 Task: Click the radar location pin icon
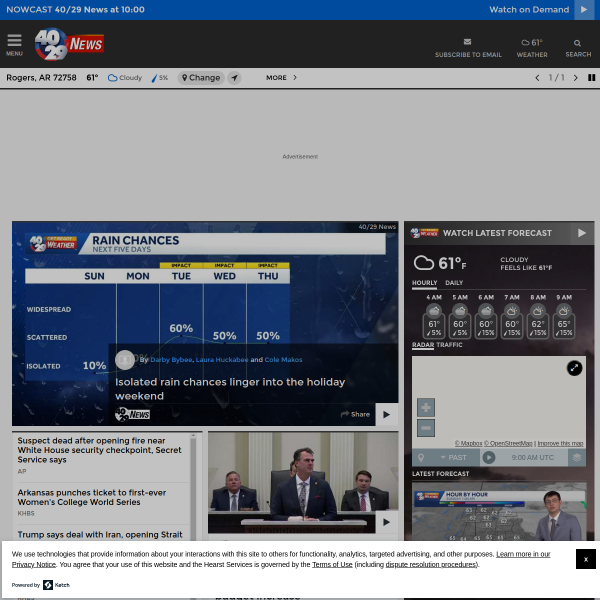tap(421, 458)
